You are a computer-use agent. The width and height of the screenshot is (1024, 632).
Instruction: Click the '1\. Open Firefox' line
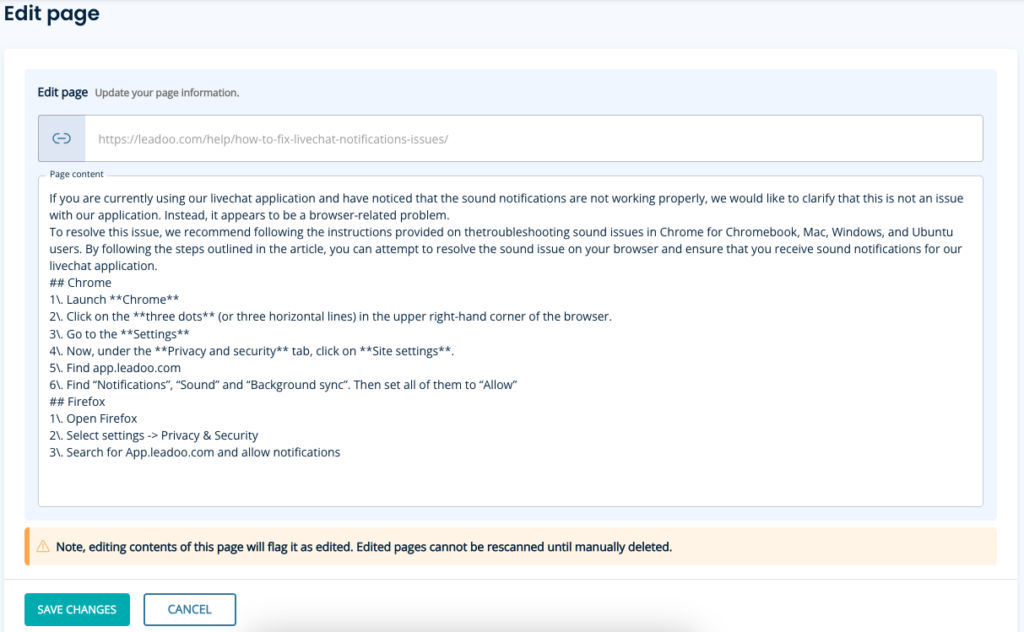pyautogui.click(x=93, y=419)
